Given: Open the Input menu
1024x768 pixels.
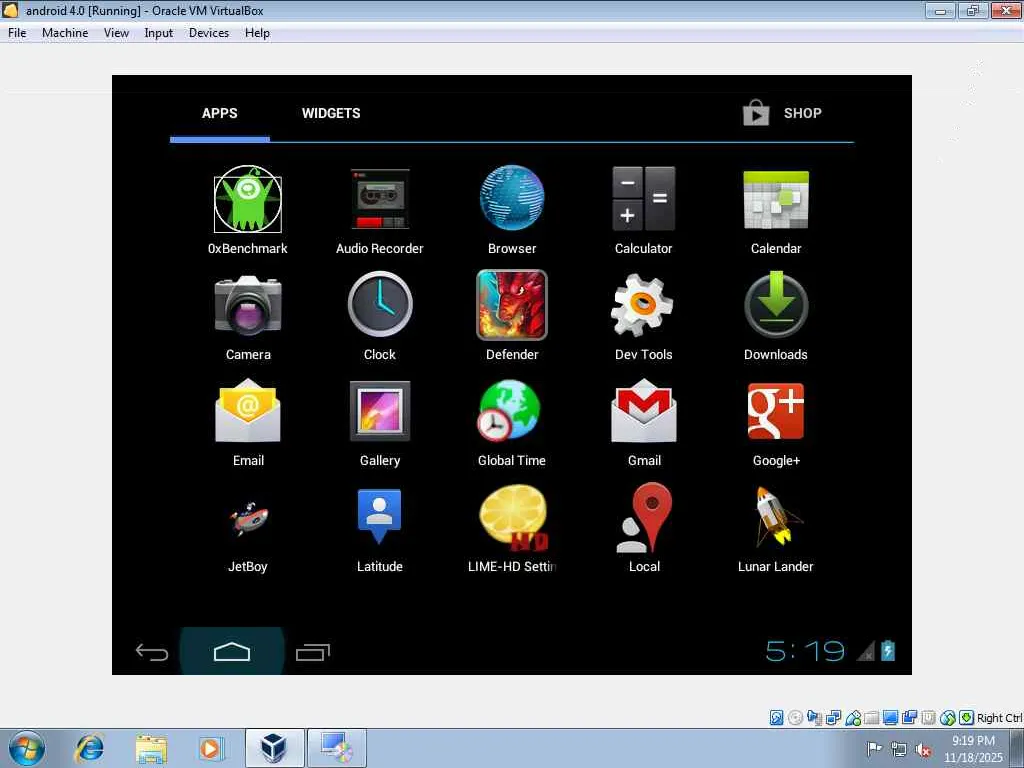Looking at the screenshot, I should (159, 33).
